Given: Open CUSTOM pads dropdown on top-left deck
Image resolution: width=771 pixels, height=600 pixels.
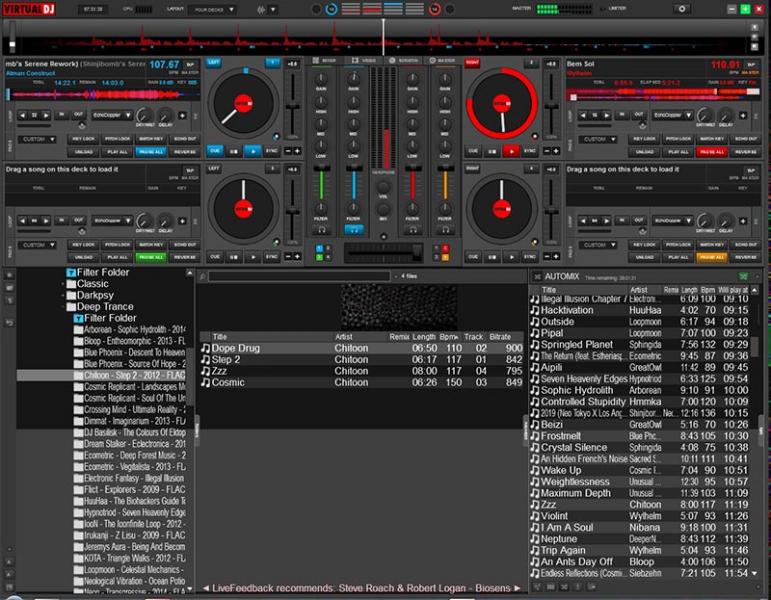Looking at the screenshot, I should click(x=37, y=139).
